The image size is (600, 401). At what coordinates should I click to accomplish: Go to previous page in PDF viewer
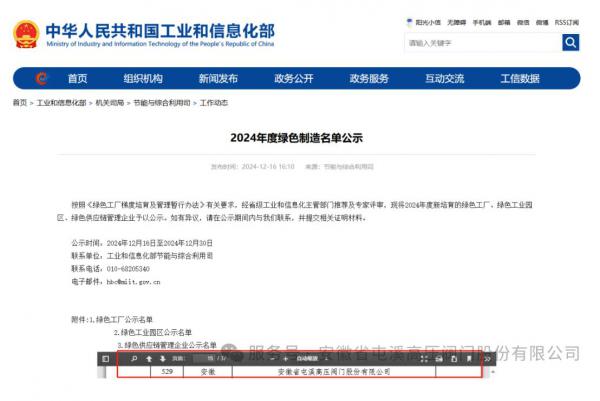tap(148, 358)
